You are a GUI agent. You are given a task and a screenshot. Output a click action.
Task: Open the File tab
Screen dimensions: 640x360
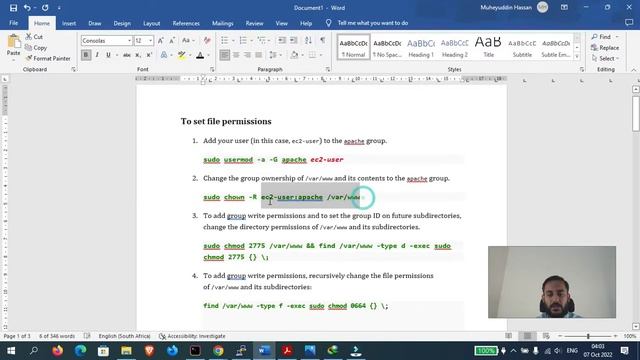pyautogui.click(x=13, y=23)
